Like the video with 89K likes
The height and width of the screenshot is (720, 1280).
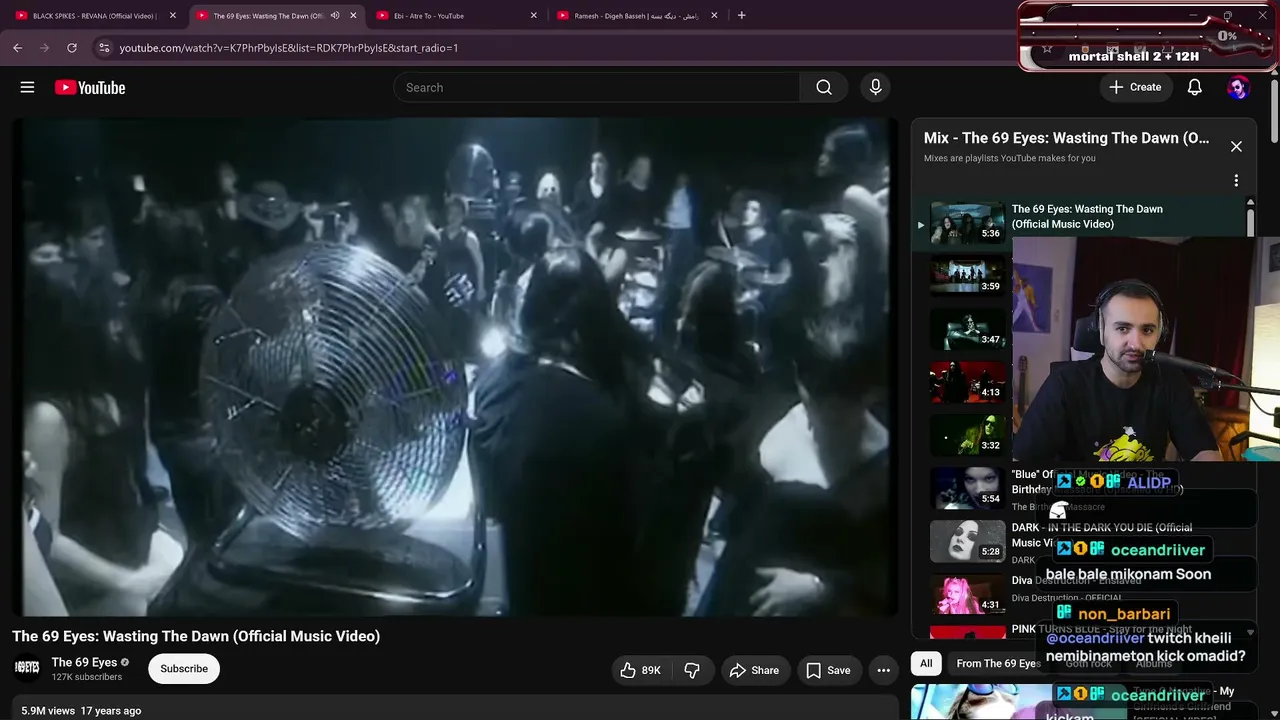pos(640,670)
